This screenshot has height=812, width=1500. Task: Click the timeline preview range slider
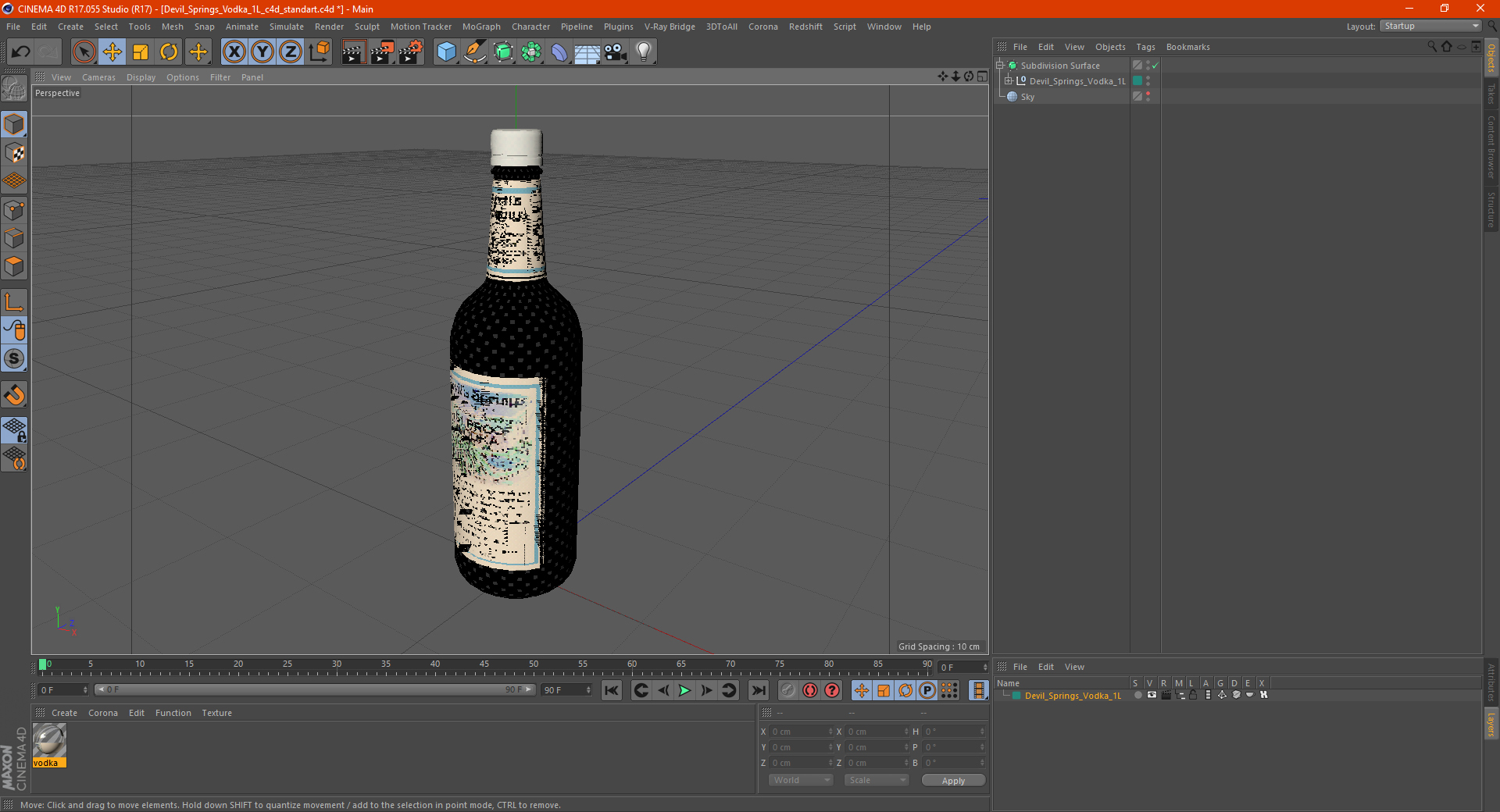tap(315, 689)
